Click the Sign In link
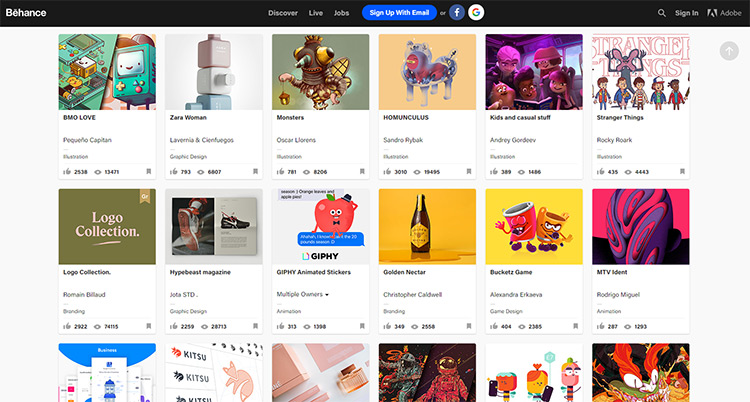 (686, 13)
